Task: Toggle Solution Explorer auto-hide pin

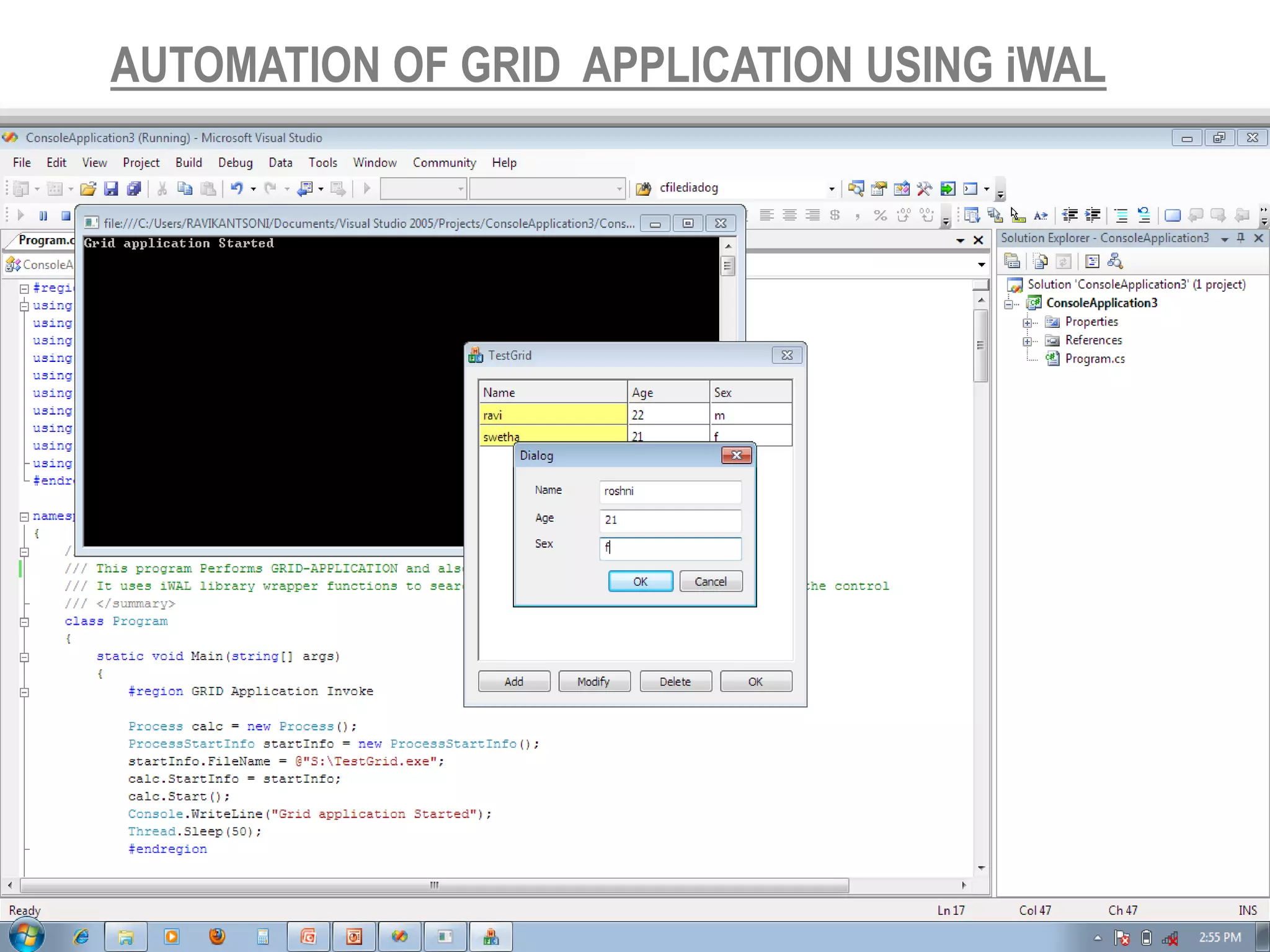Action: [1241, 238]
